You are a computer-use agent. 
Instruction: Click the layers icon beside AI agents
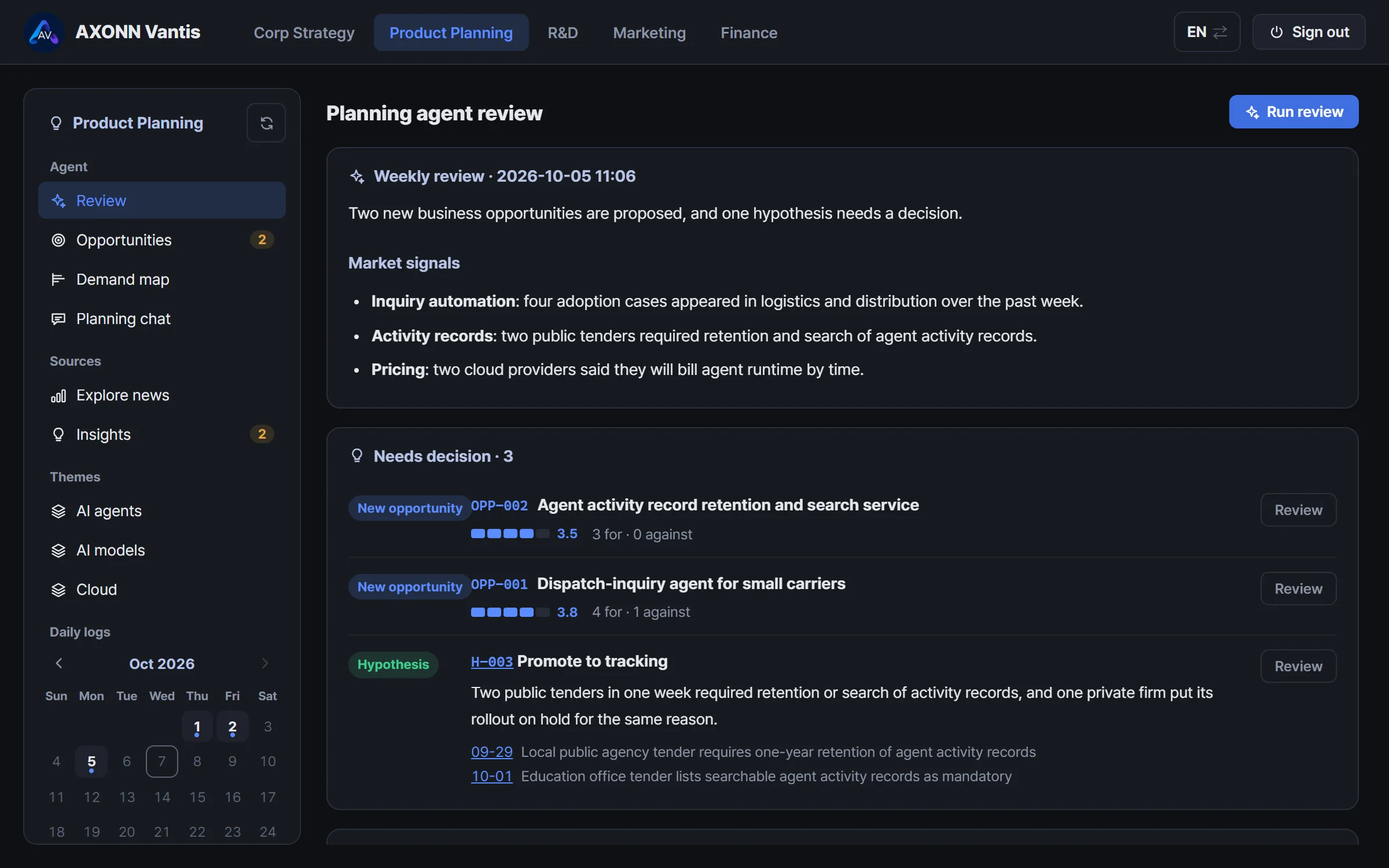click(x=58, y=511)
